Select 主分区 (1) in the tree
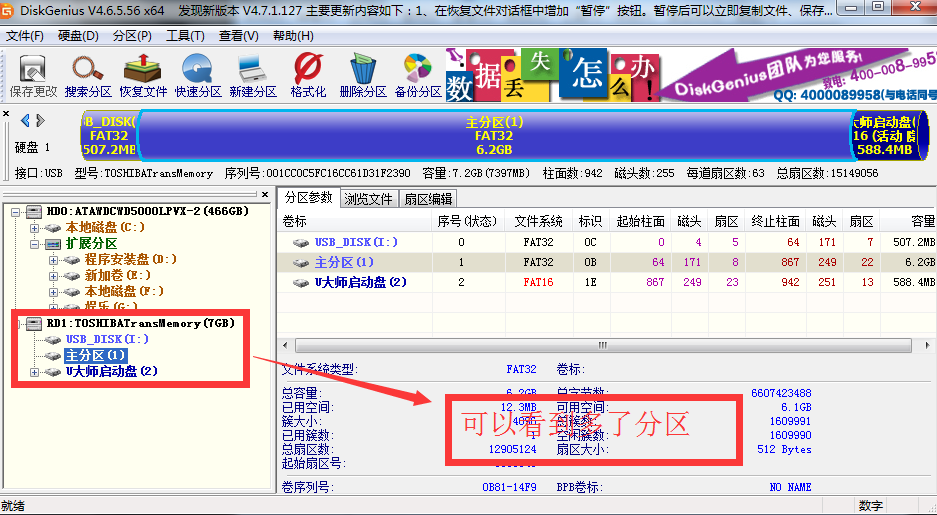937x515 pixels. (x=94, y=355)
